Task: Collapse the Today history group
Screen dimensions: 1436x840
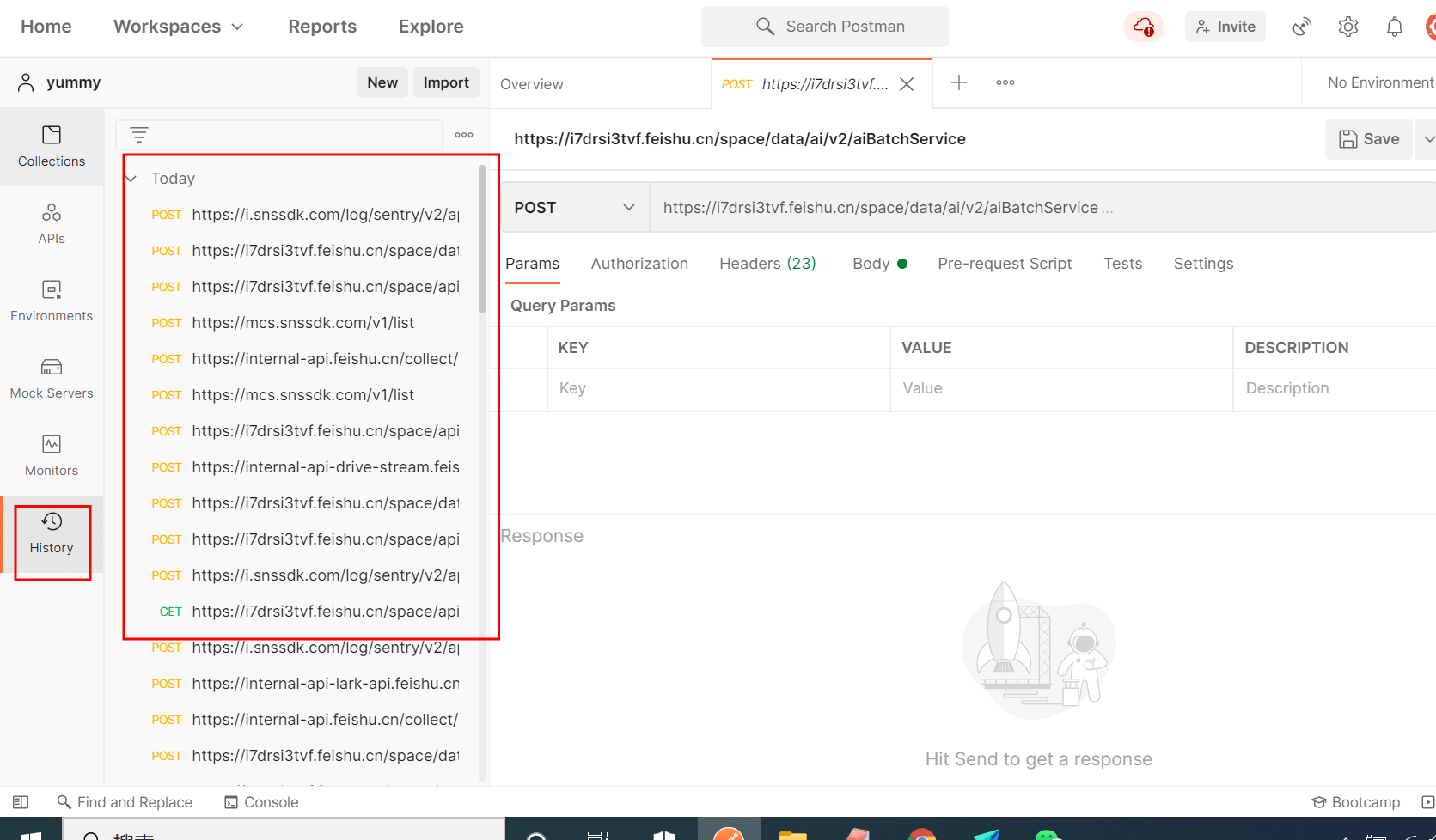Action: pyautogui.click(x=131, y=179)
